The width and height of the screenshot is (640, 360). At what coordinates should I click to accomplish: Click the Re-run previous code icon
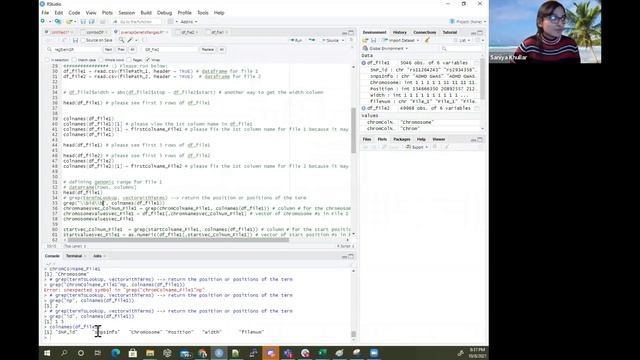[312, 40]
